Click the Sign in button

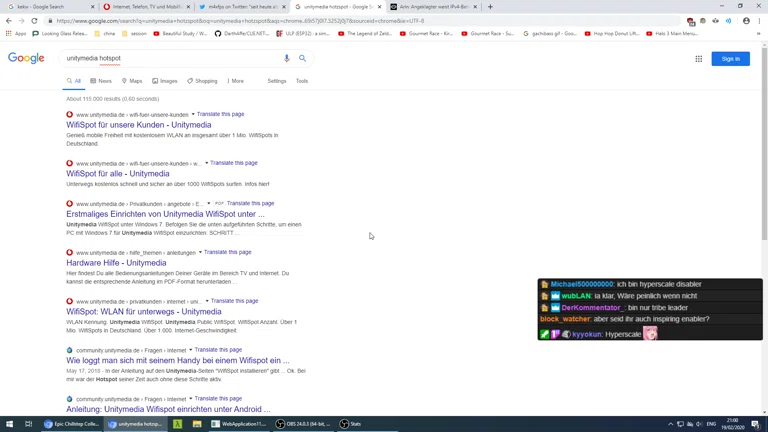point(730,59)
